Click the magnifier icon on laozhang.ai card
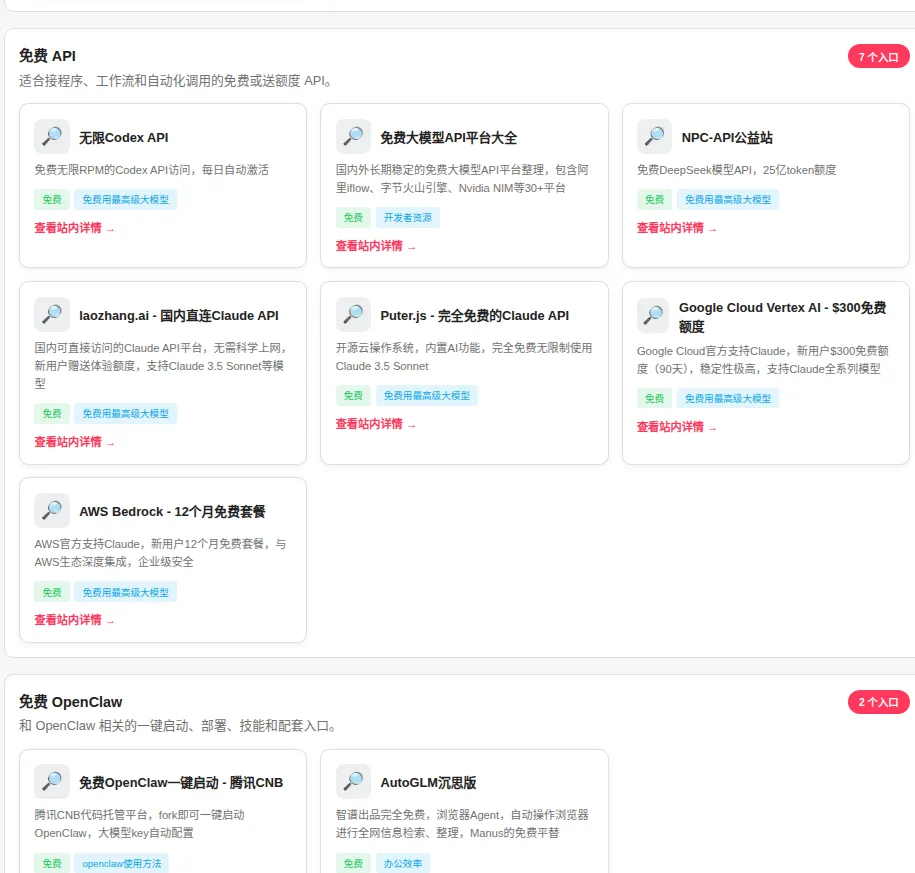The height and width of the screenshot is (873, 915). click(x=52, y=315)
